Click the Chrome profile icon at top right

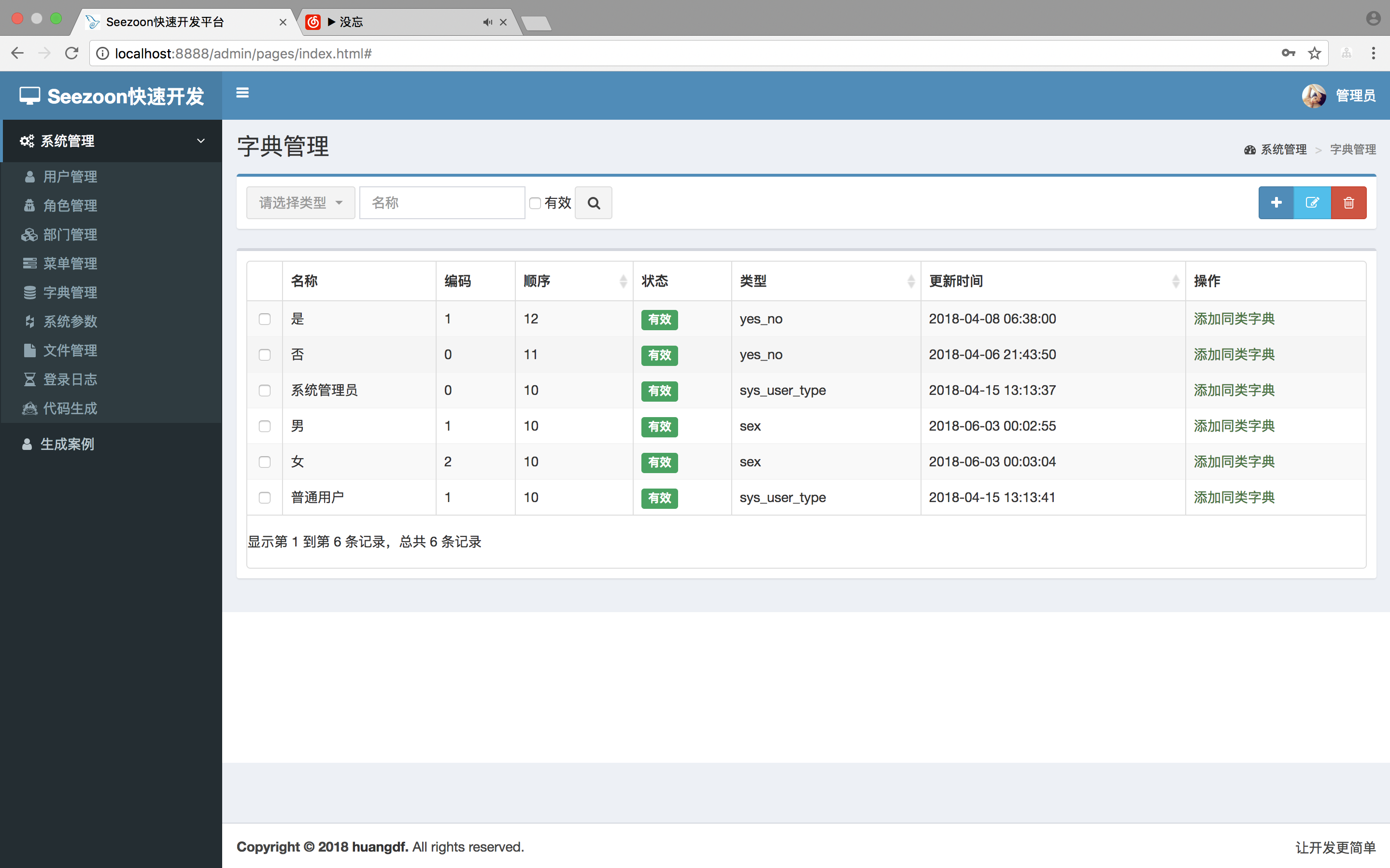coord(1373,18)
